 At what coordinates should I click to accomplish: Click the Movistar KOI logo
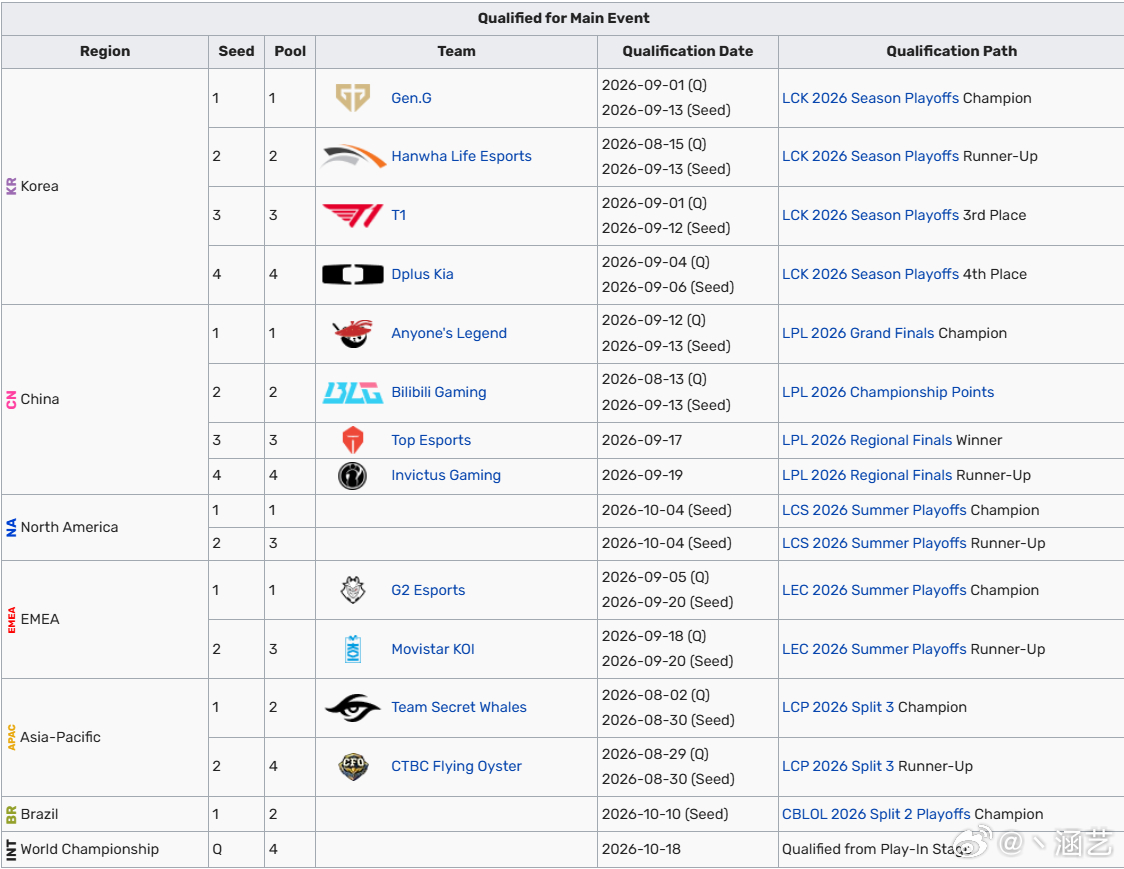pos(353,649)
